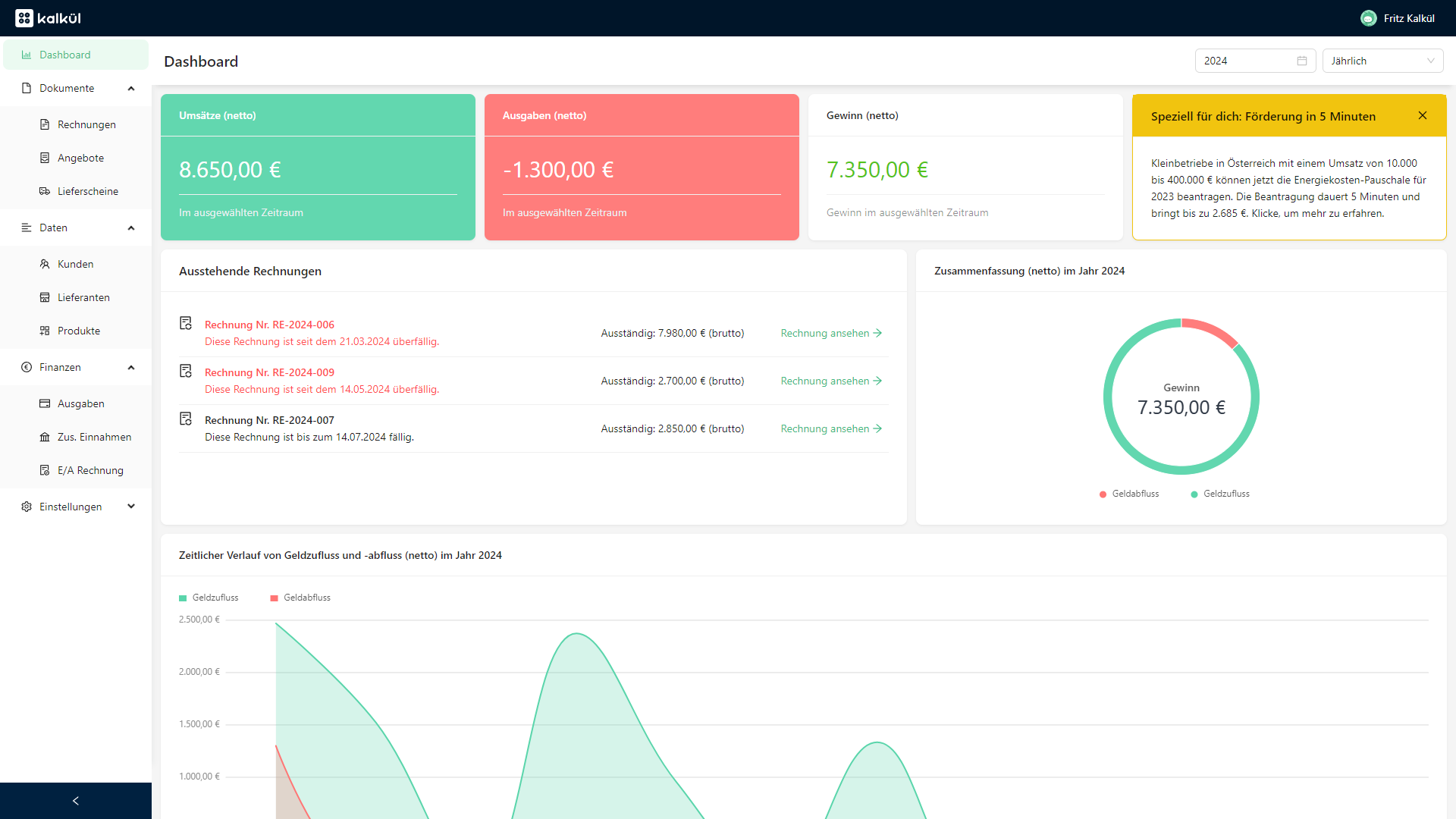Viewport: 1456px width, 819px height.
Task: Click the Produkte icon under Daten
Action: click(x=45, y=331)
